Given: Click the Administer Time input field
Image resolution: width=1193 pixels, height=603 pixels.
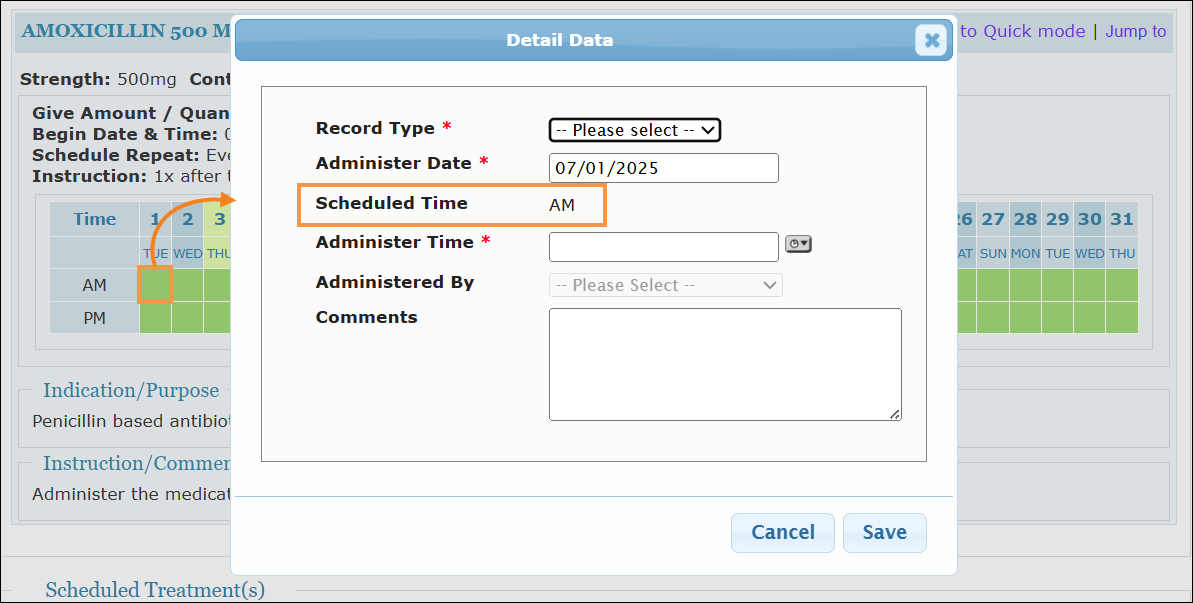Looking at the screenshot, I should [x=663, y=247].
